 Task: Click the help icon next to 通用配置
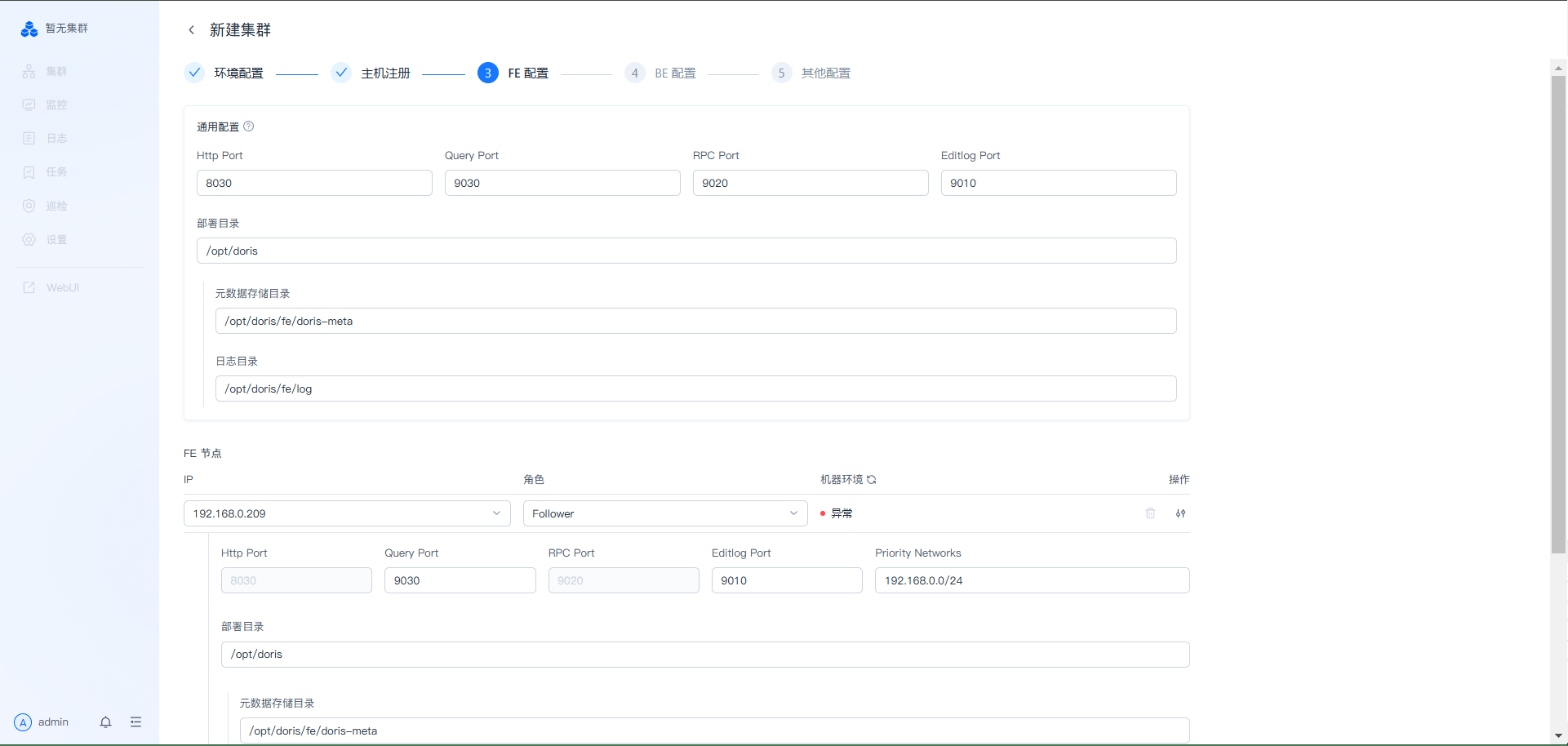click(249, 127)
